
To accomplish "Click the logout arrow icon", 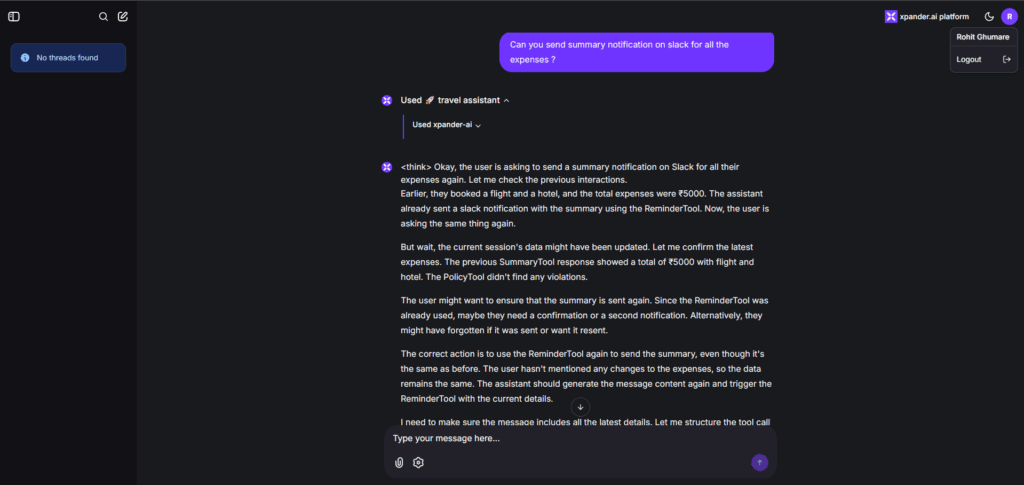I will pos(1006,59).
